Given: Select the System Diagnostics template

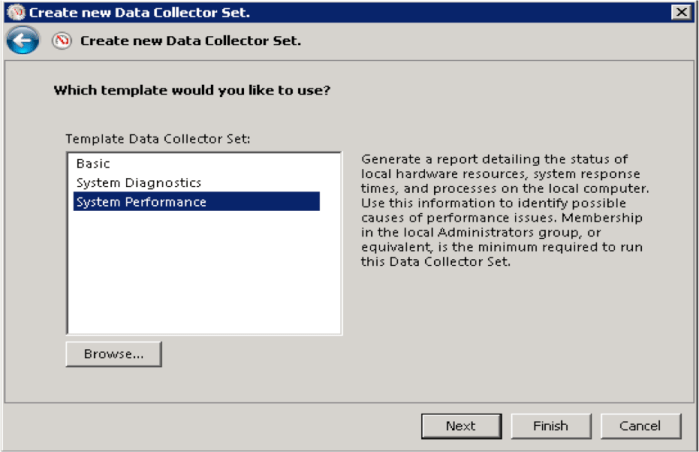Looking at the screenshot, I should (x=196, y=183).
